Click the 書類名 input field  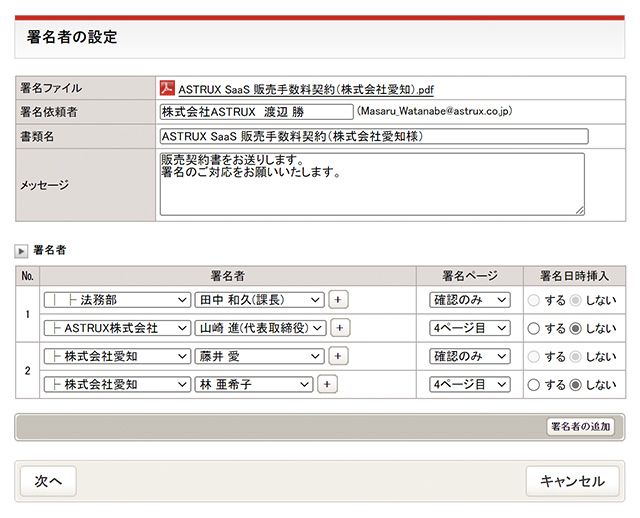pos(374,136)
